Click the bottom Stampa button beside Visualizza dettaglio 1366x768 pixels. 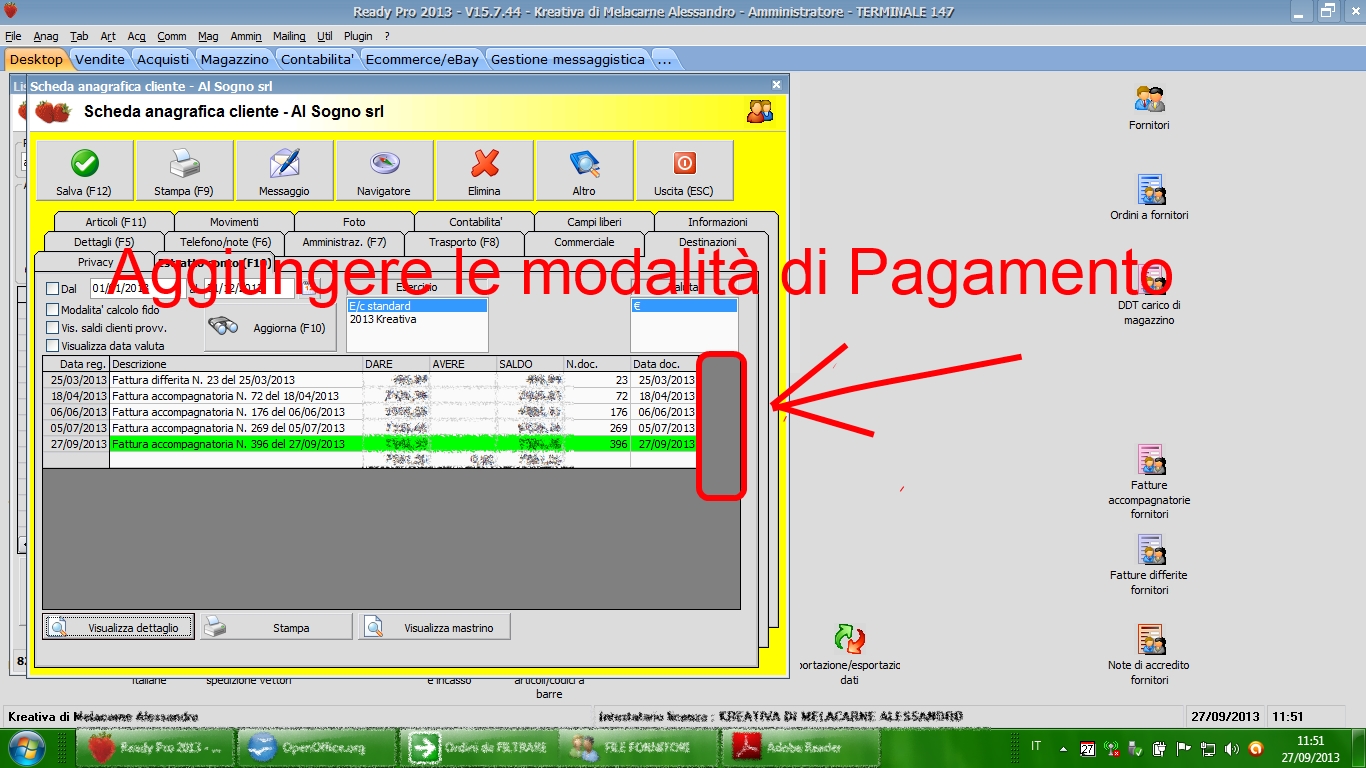[x=277, y=628]
